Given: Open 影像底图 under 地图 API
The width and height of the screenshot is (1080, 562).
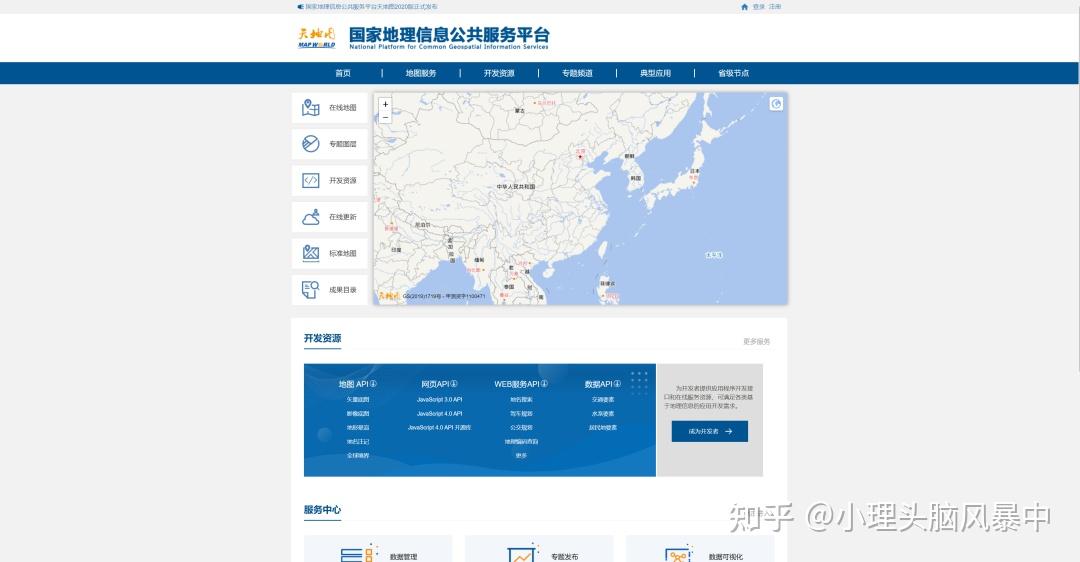Looking at the screenshot, I should (x=358, y=414).
